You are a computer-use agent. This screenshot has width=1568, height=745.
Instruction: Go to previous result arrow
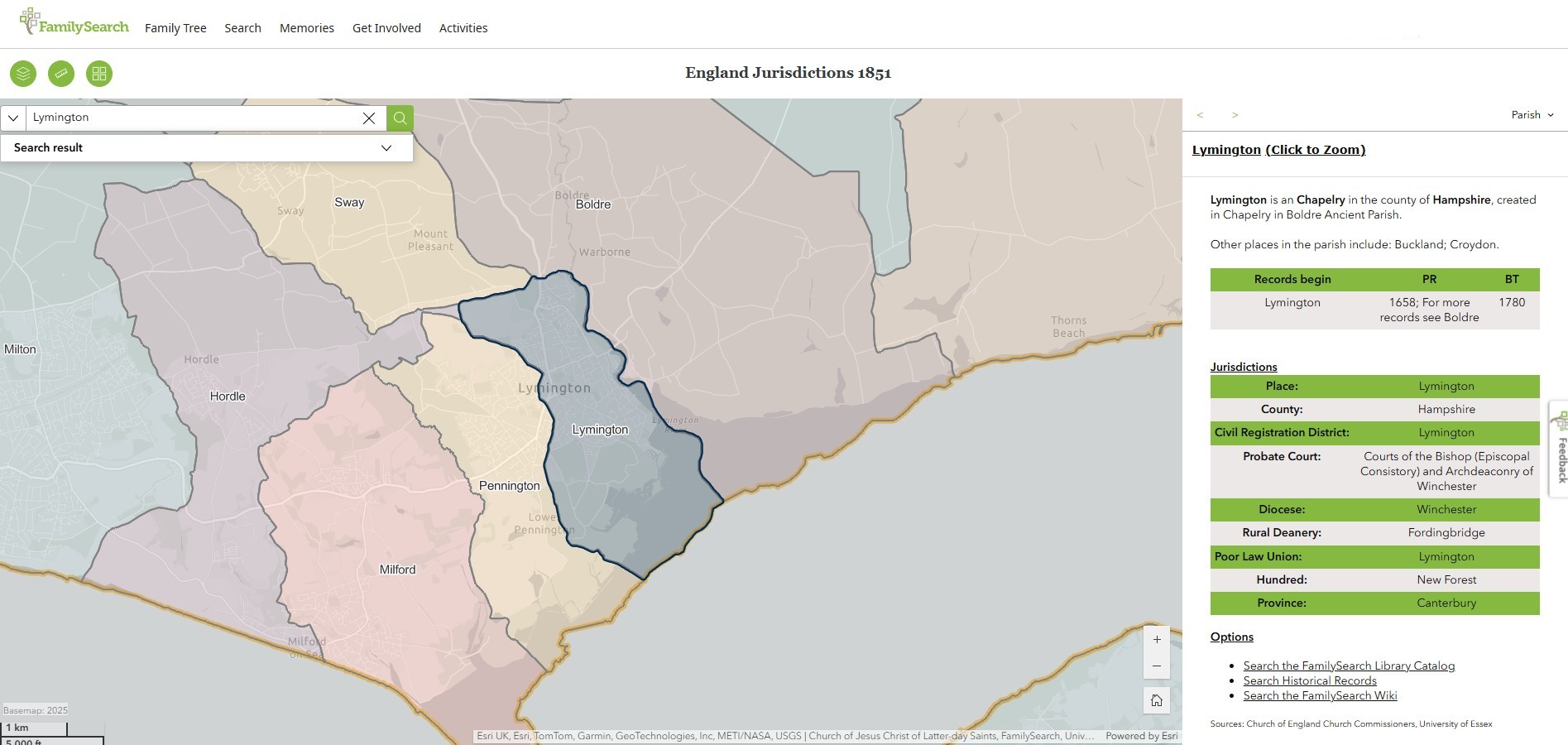1200,115
